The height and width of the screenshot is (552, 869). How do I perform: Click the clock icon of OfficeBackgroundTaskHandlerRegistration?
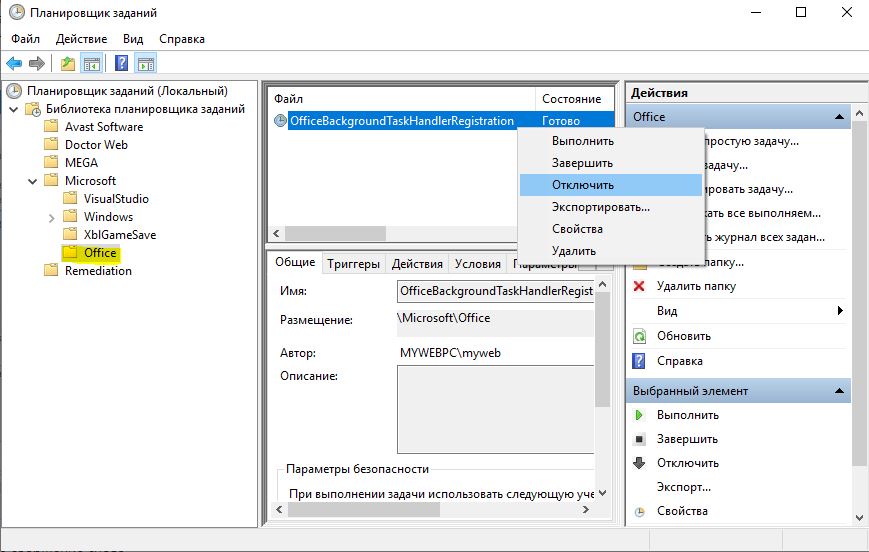tap(280, 120)
